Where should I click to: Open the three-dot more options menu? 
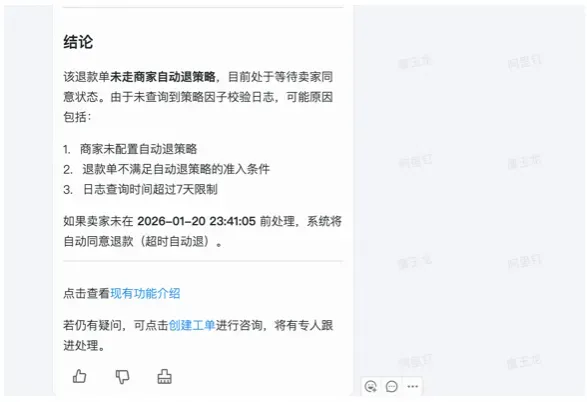pos(413,386)
